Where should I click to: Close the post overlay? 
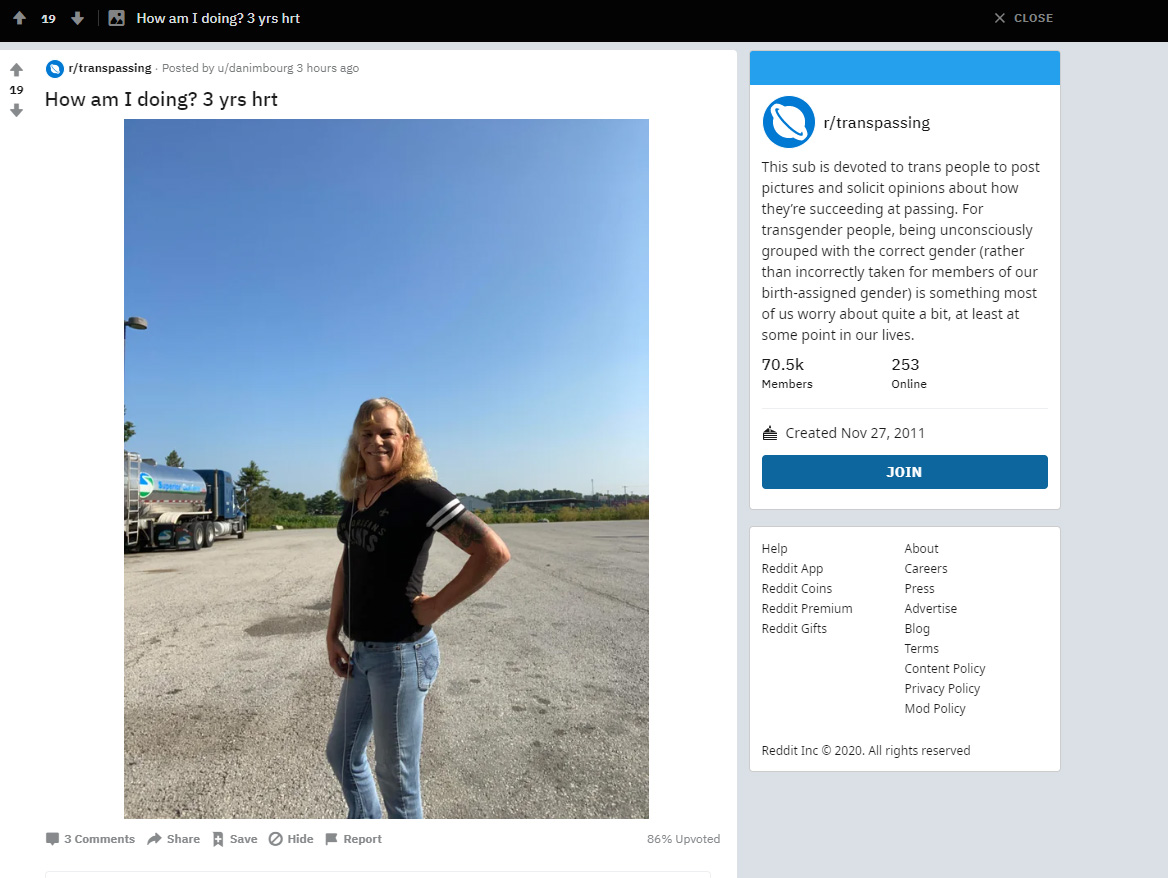click(1023, 18)
